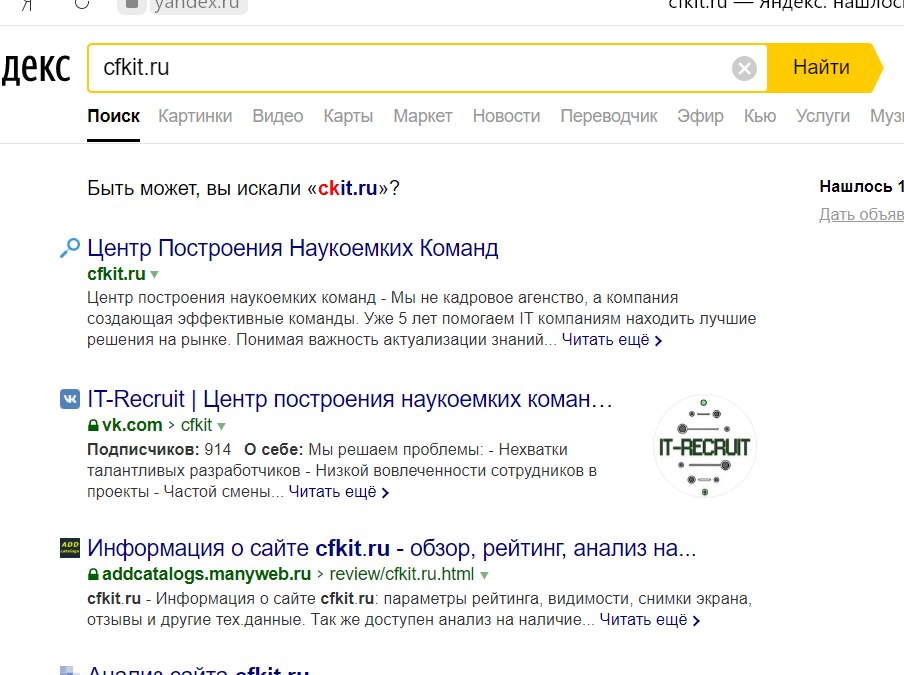Open the Маркет tab
This screenshot has height=675, width=904.
tap(423, 116)
